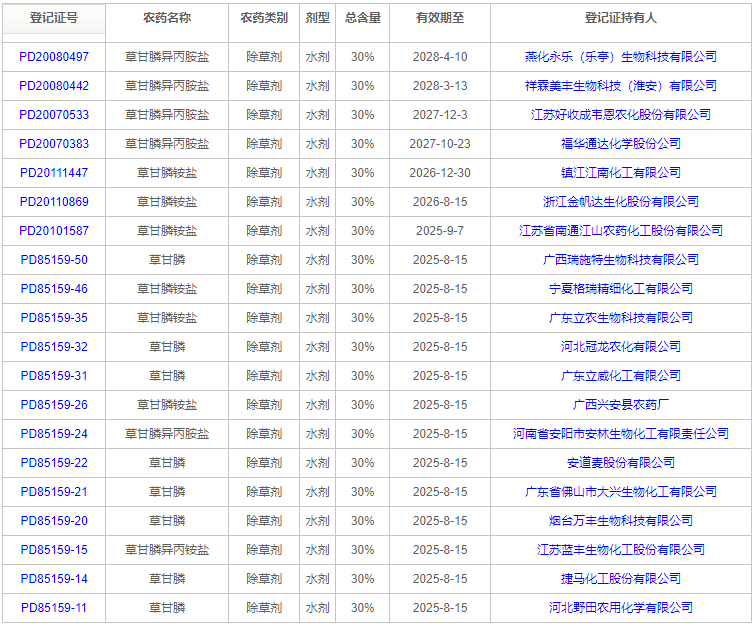
Task: Open holder 捷马化工股份有限公司
Action: click(621, 579)
